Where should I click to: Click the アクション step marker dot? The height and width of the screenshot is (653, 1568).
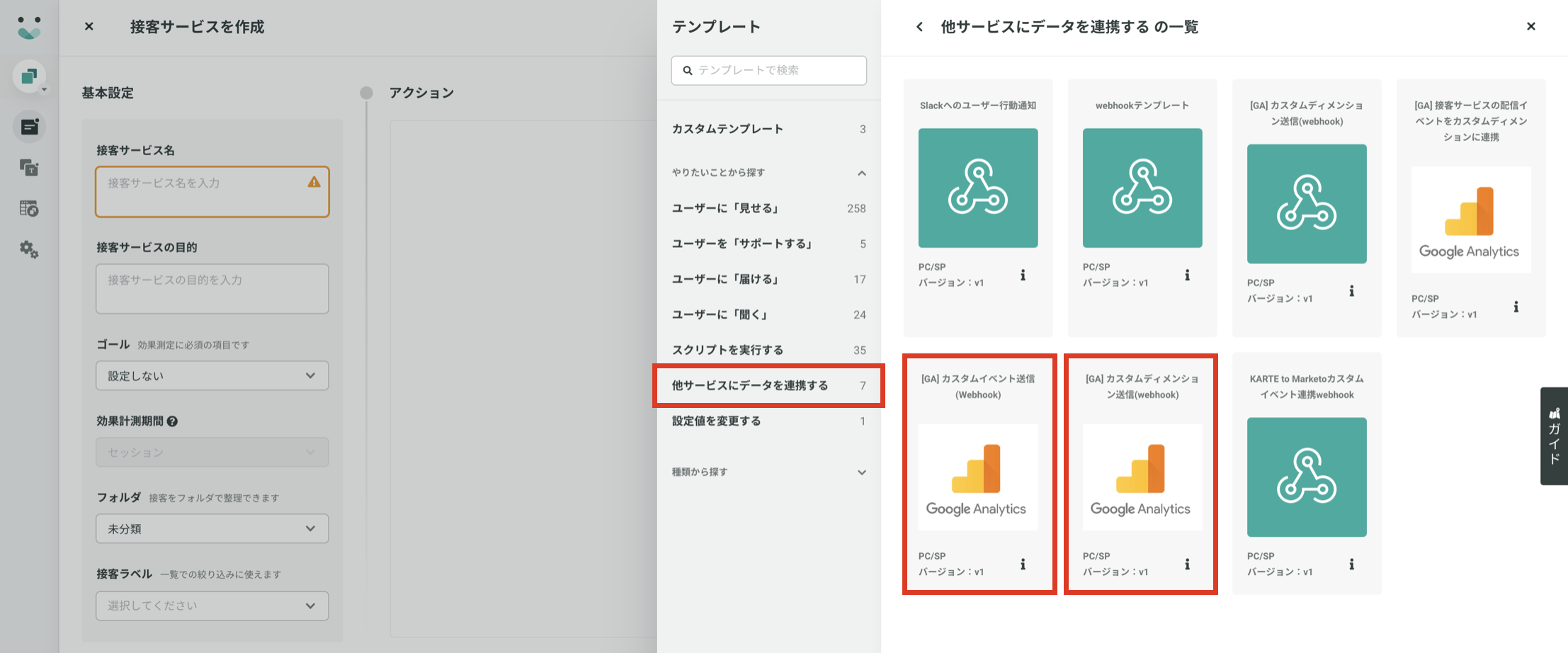click(x=366, y=93)
